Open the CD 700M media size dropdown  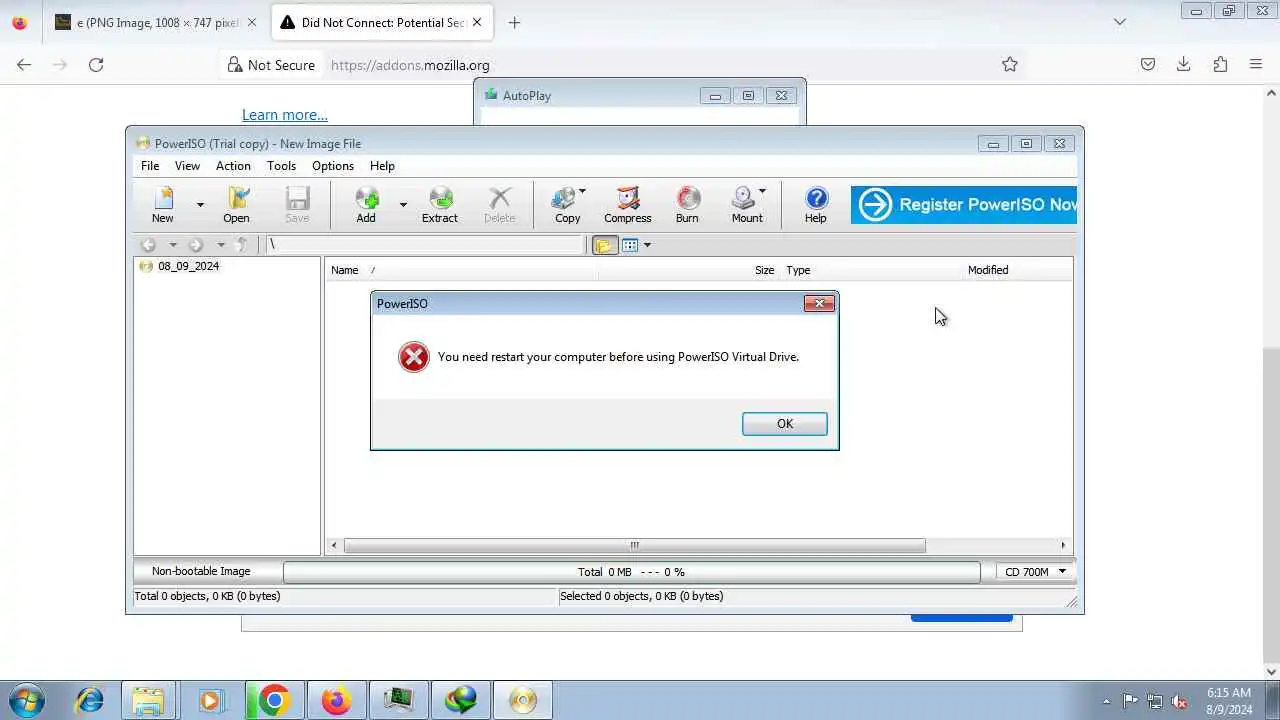coord(1035,572)
